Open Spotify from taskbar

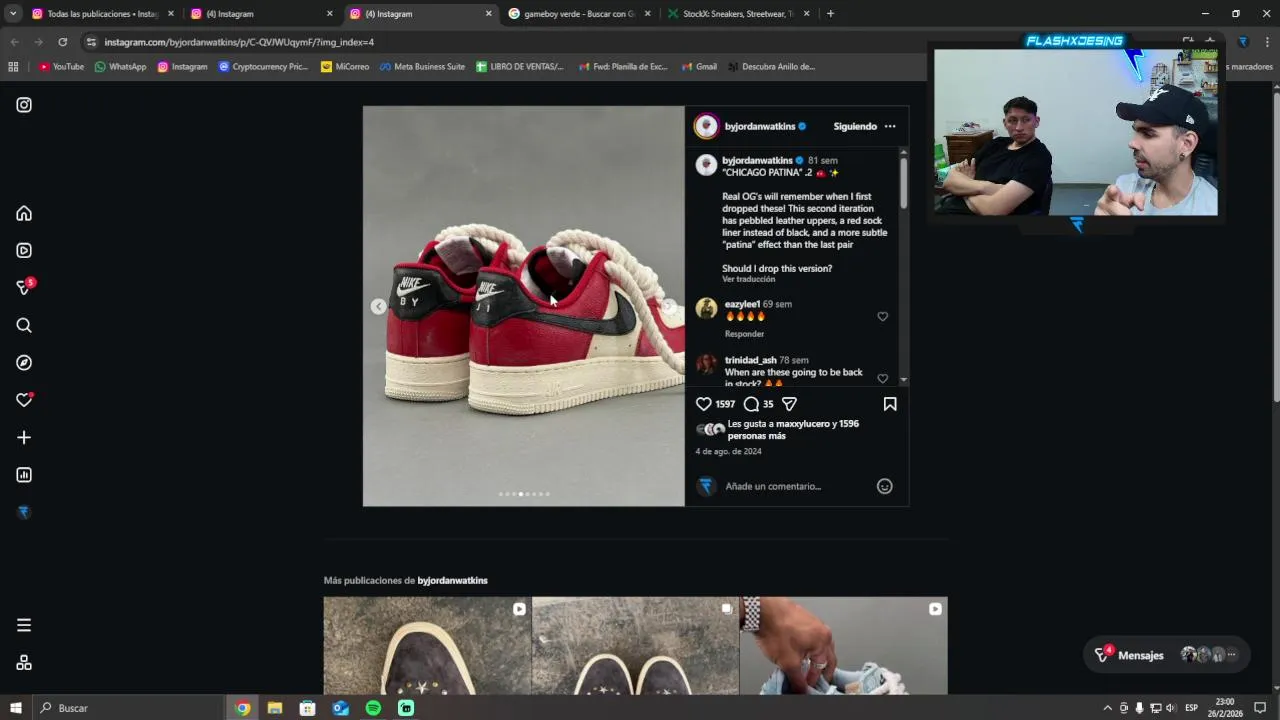point(373,708)
